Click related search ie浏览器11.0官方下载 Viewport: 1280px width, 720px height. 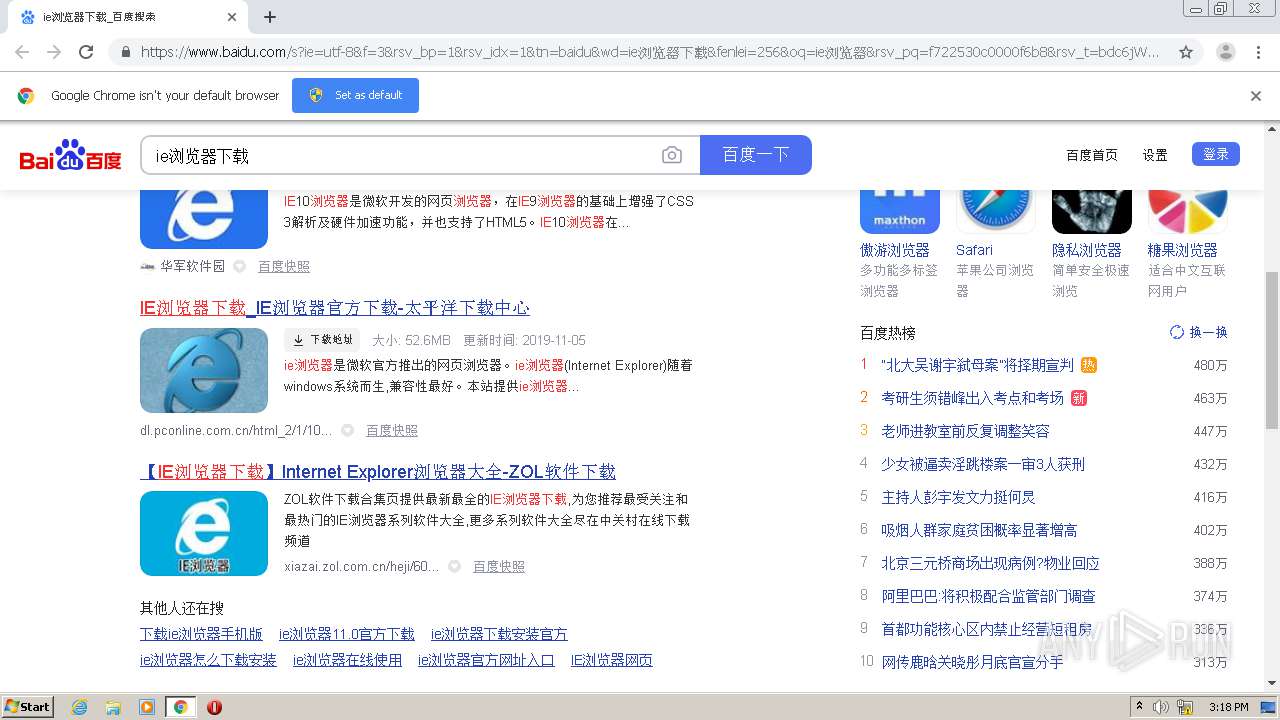(x=347, y=634)
